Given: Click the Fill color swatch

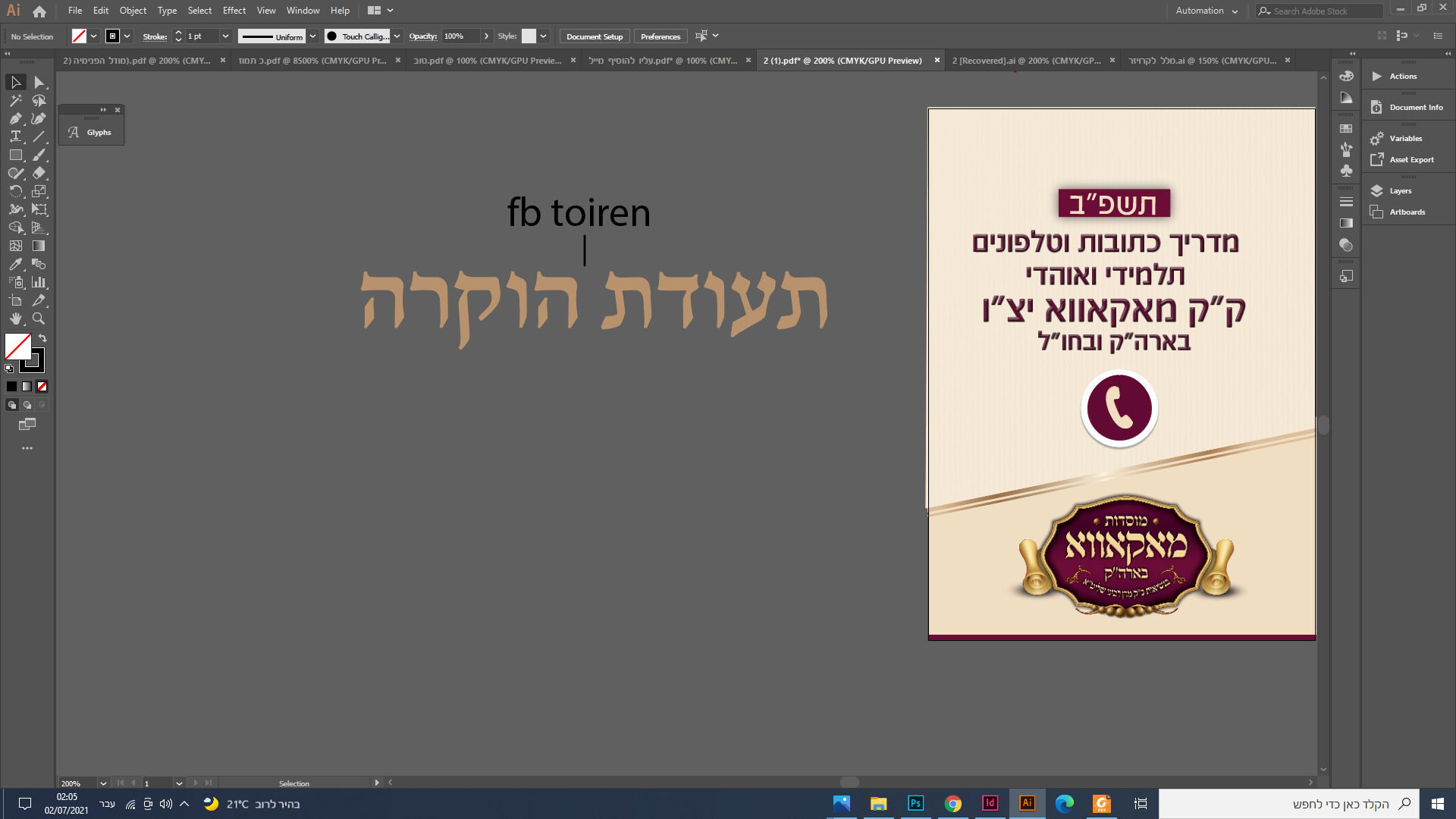Looking at the screenshot, I should click(17, 347).
